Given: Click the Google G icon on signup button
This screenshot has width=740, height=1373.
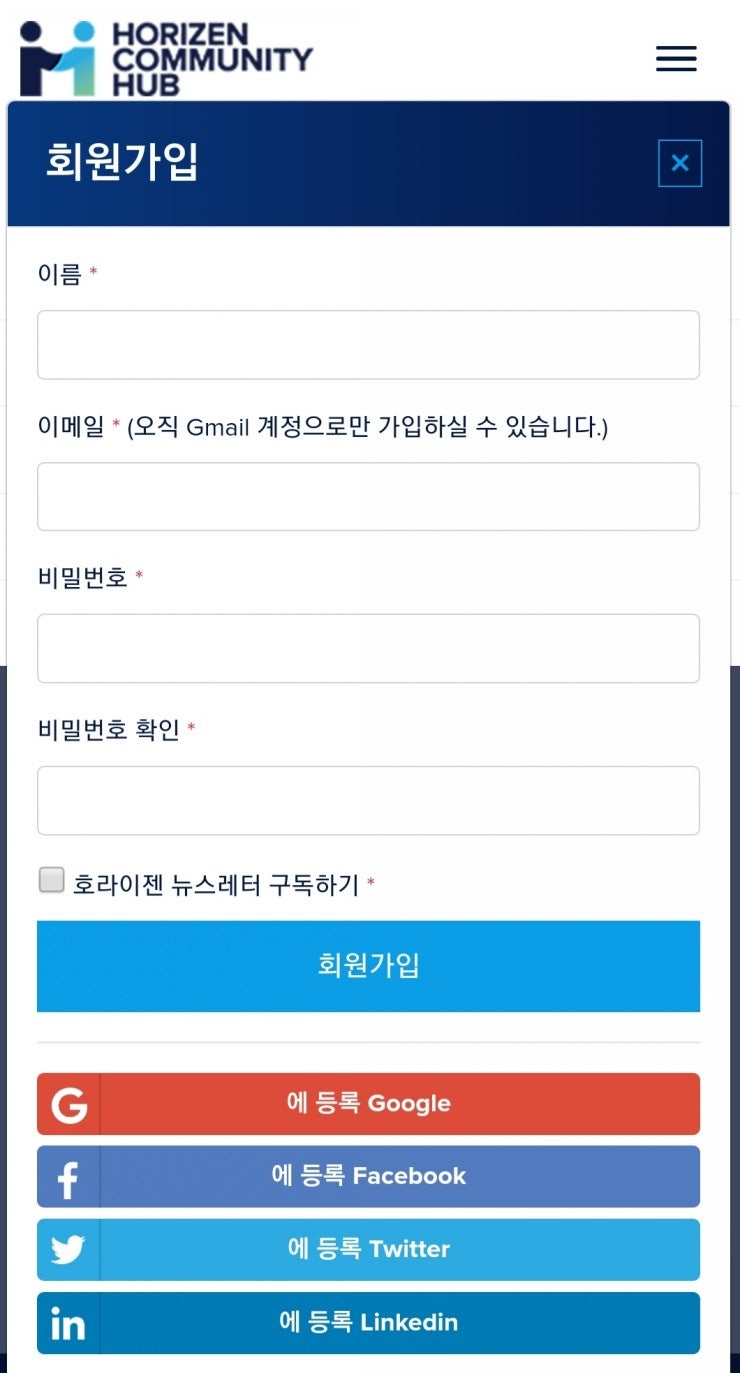Looking at the screenshot, I should (x=67, y=1104).
